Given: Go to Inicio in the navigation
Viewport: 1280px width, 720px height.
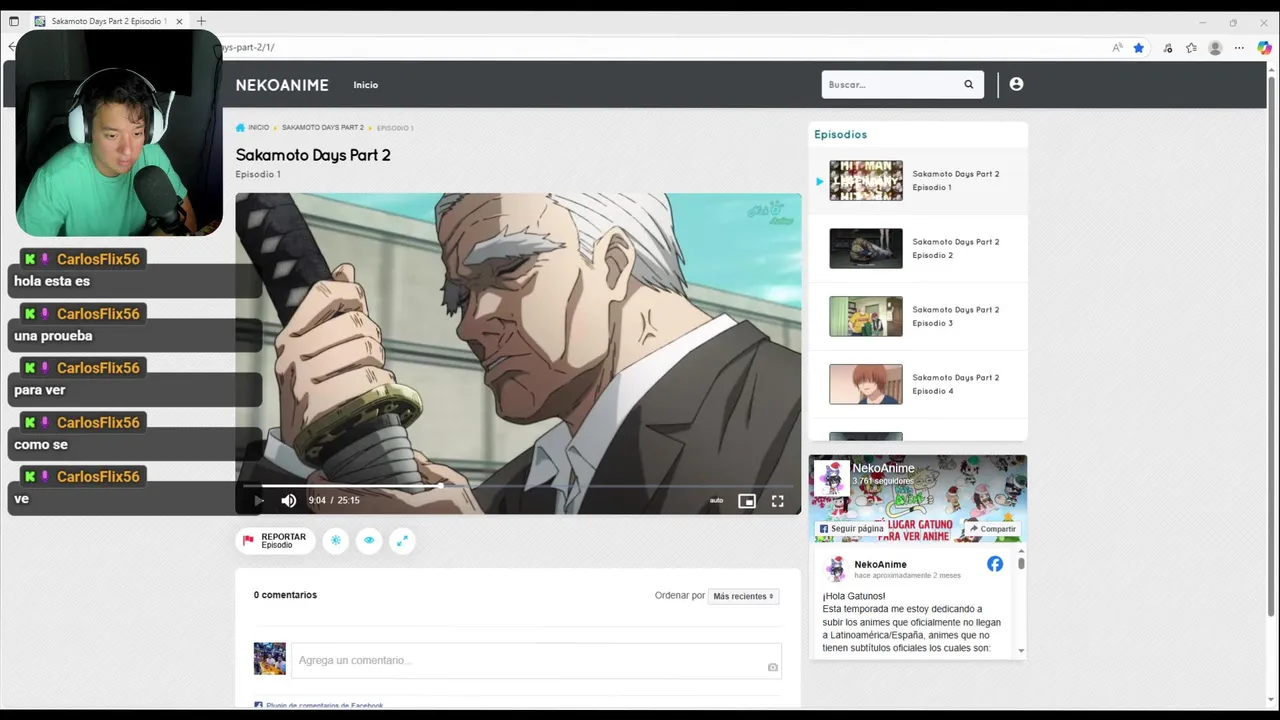Looking at the screenshot, I should pyautogui.click(x=366, y=85).
